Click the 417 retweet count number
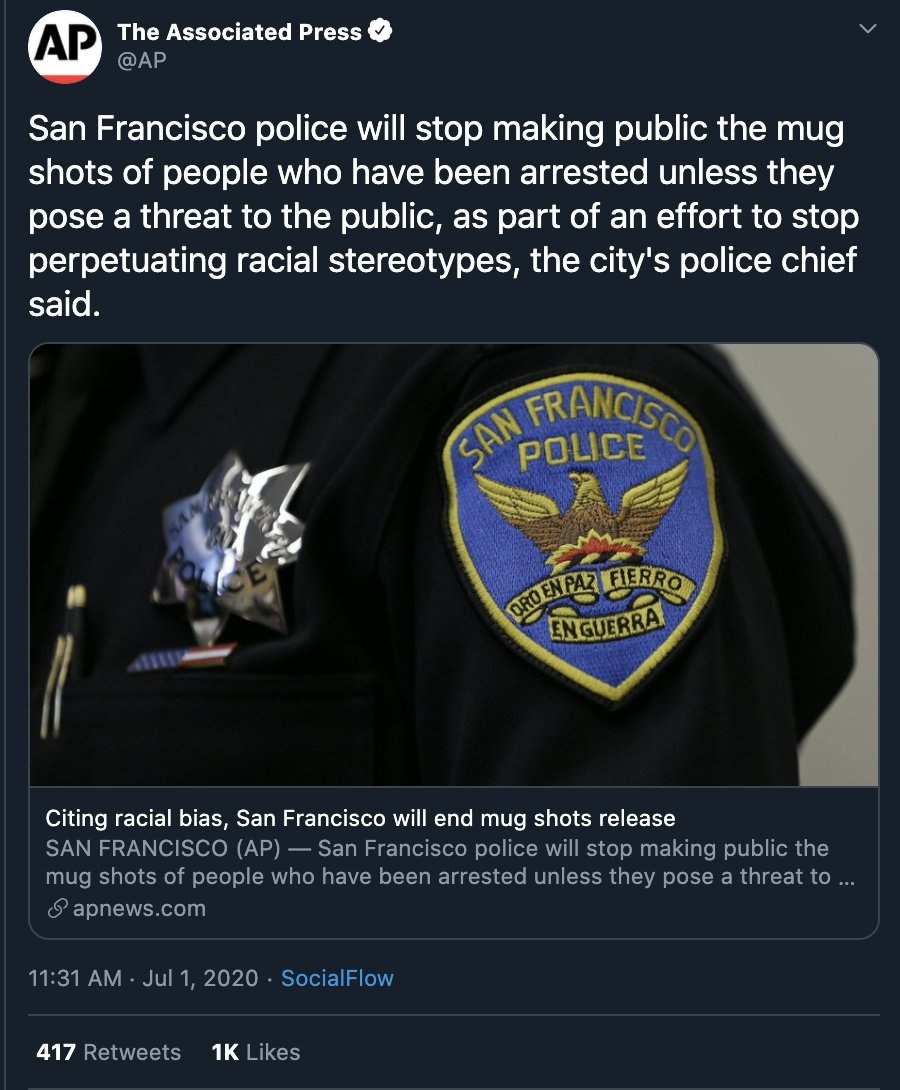This screenshot has width=900, height=1090. (x=56, y=1052)
